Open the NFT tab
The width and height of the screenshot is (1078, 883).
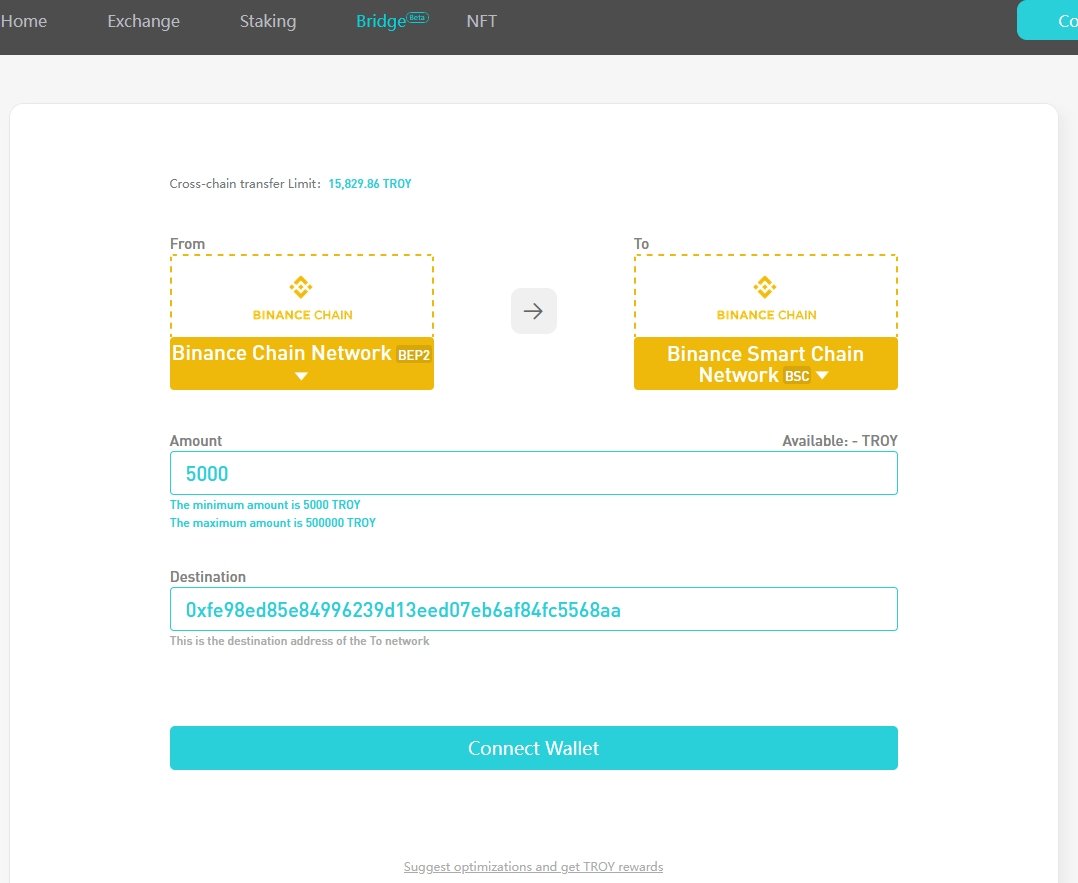[x=481, y=21]
